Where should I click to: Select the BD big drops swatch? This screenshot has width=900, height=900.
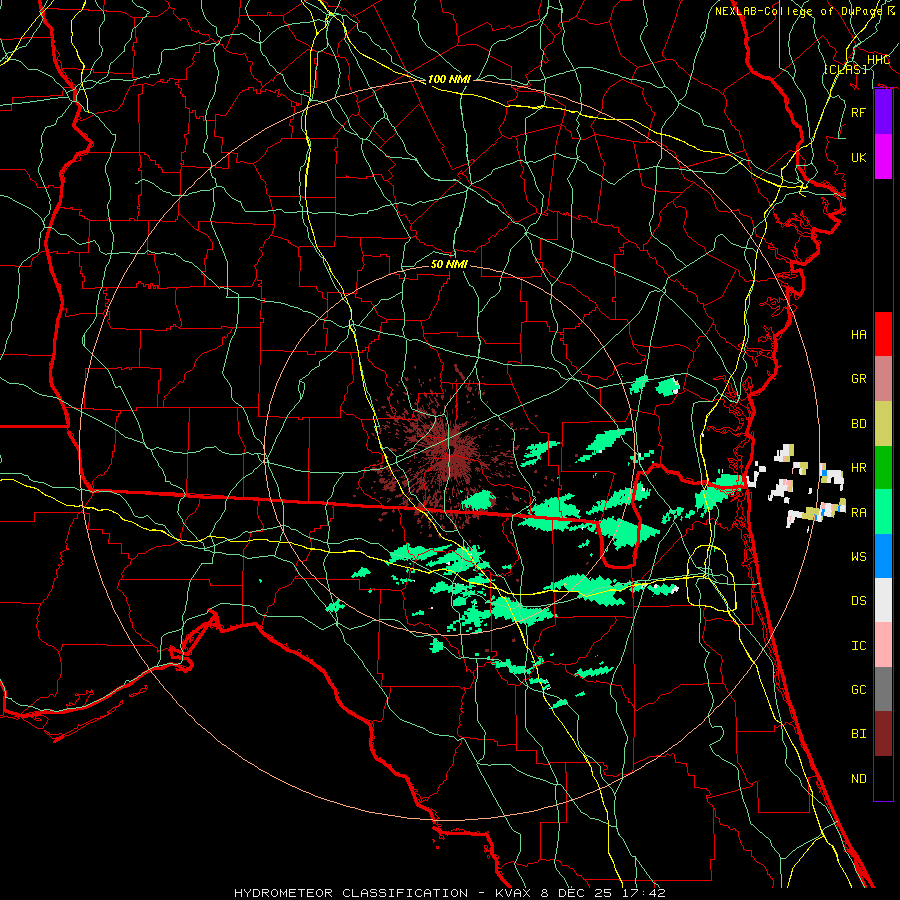coord(883,423)
